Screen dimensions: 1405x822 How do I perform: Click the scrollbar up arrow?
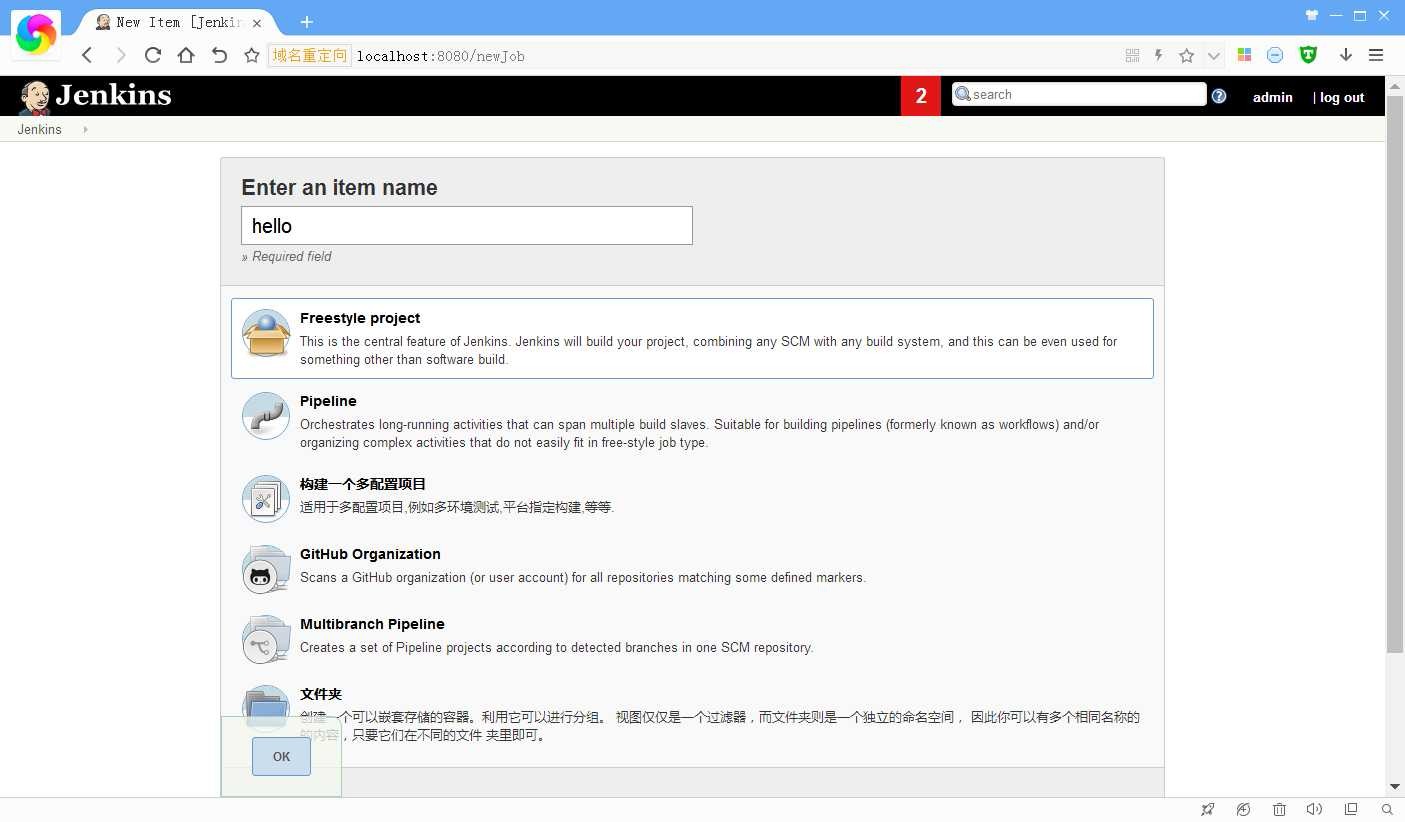click(1395, 85)
